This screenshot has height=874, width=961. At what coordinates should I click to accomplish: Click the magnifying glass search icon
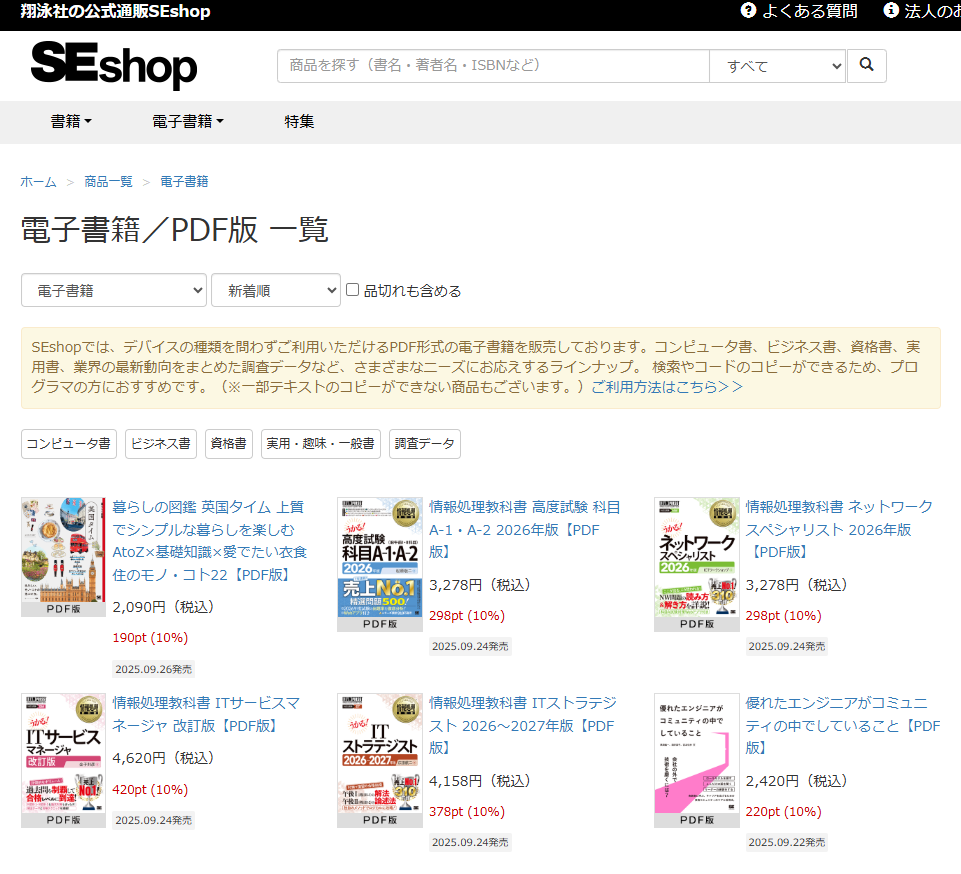point(866,65)
